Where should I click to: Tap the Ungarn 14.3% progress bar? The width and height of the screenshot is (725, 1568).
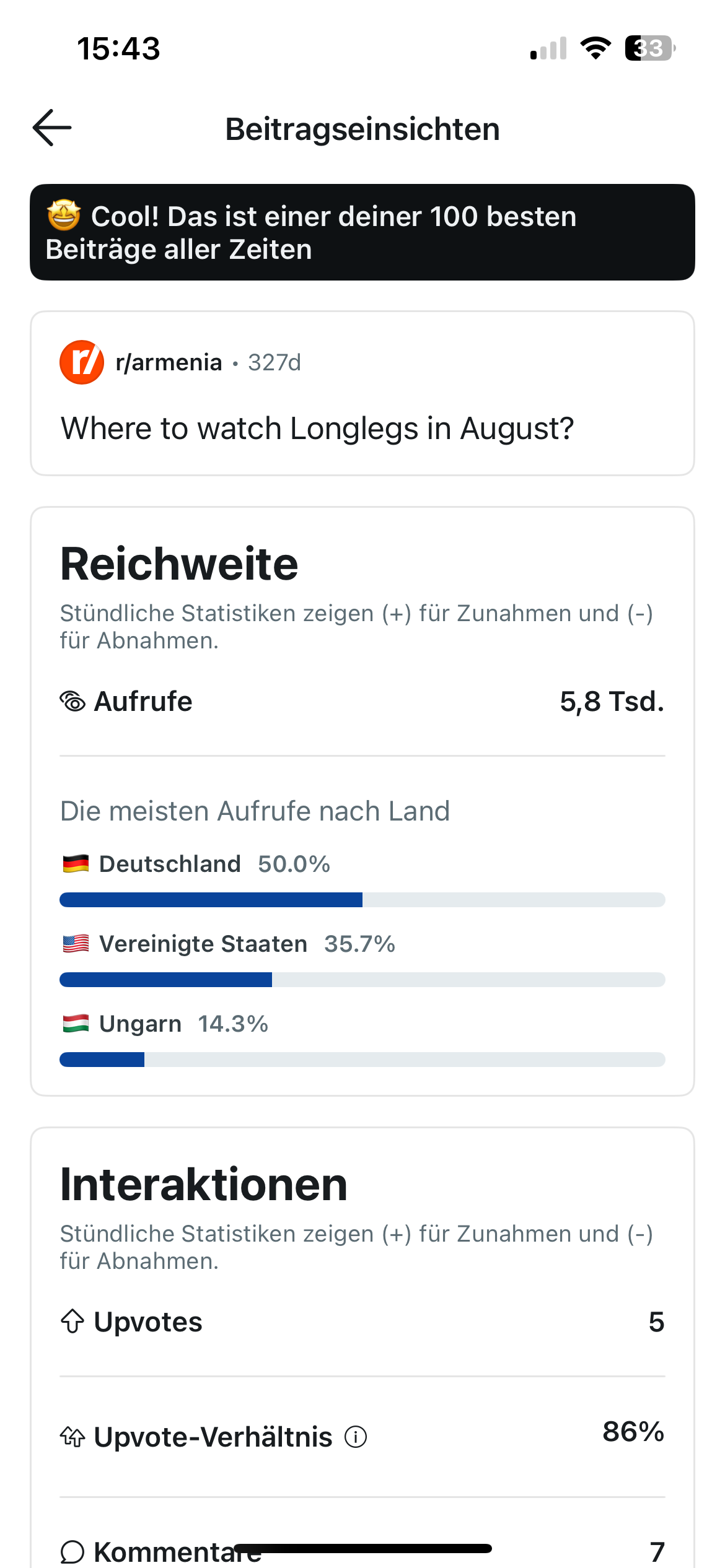[362, 1060]
